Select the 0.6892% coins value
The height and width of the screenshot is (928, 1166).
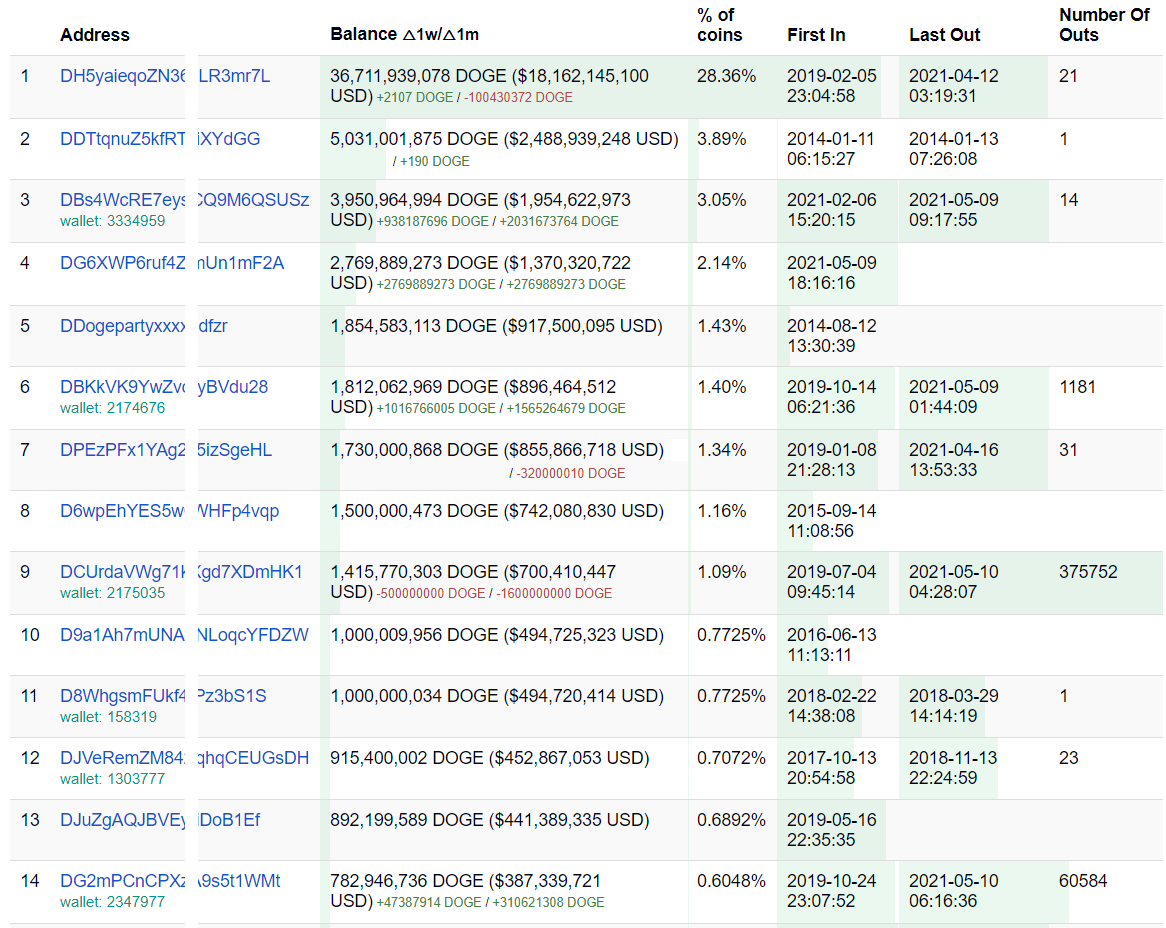[731, 820]
